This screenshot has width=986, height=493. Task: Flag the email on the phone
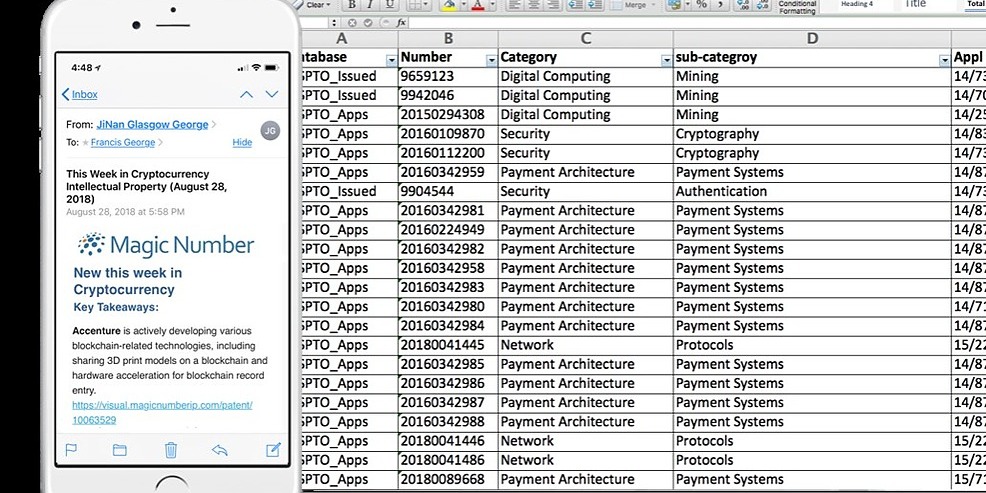71,450
